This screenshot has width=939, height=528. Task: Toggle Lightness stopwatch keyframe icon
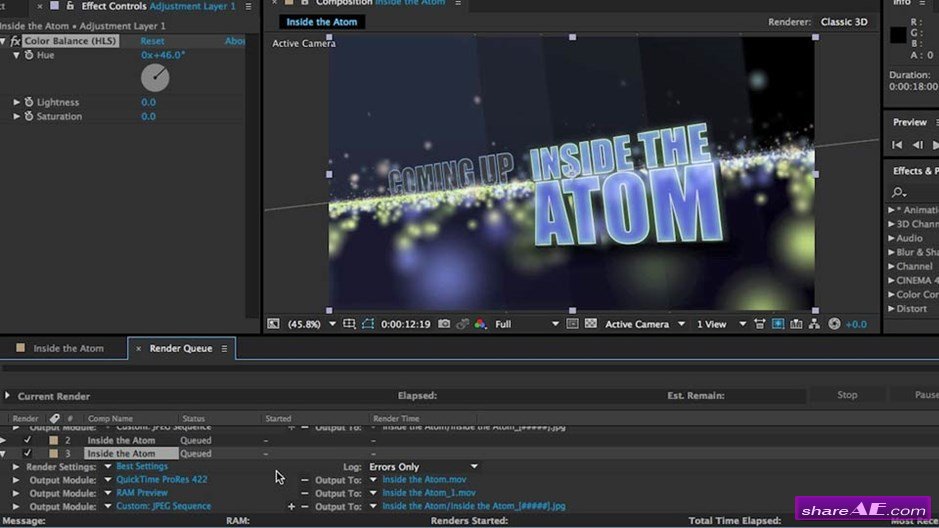[x=29, y=102]
